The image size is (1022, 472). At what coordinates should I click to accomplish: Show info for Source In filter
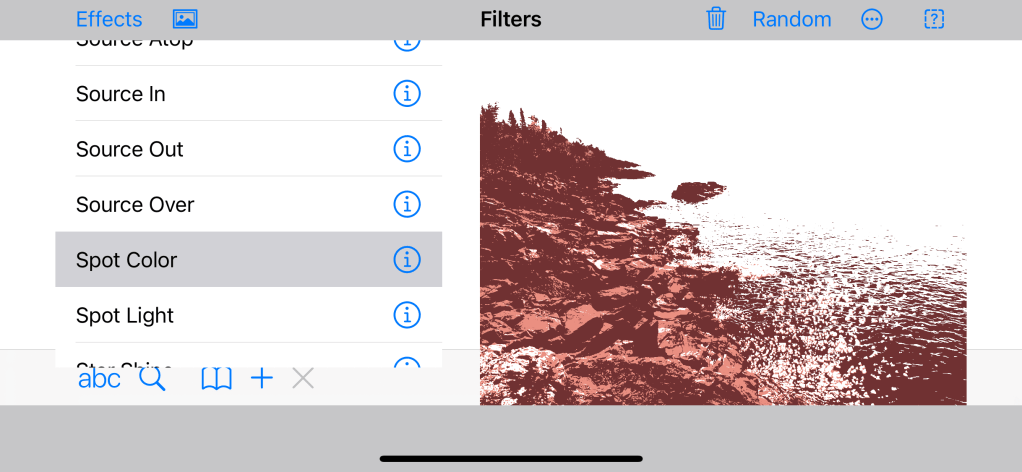pos(406,94)
